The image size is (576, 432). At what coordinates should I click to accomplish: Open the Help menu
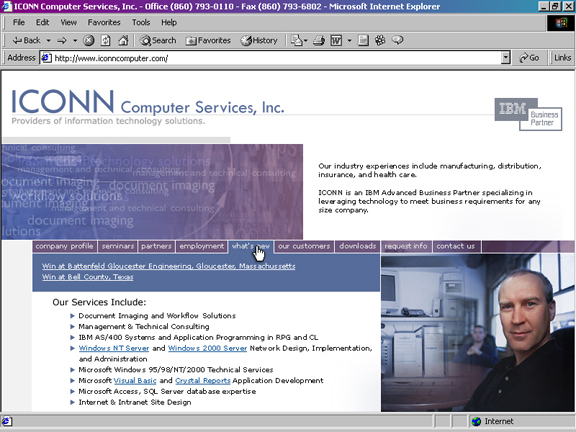pyautogui.click(x=169, y=22)
